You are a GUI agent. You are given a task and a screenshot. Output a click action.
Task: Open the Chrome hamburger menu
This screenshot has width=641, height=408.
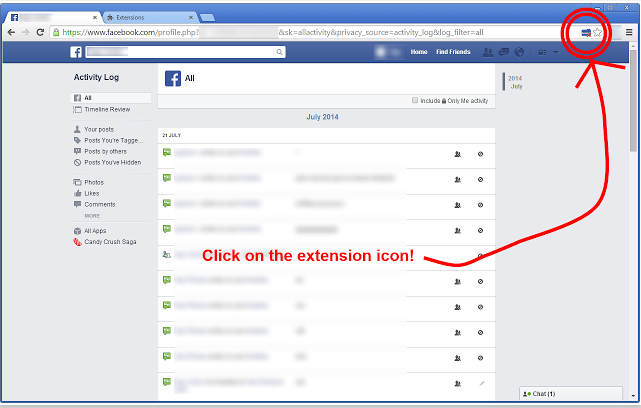[x=628, y=33]
